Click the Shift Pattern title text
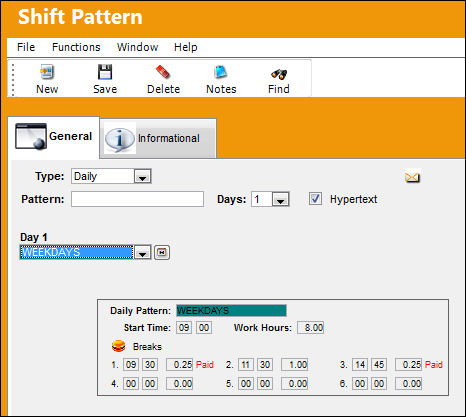Screen dimensions: 466x417 pos(80,17)
